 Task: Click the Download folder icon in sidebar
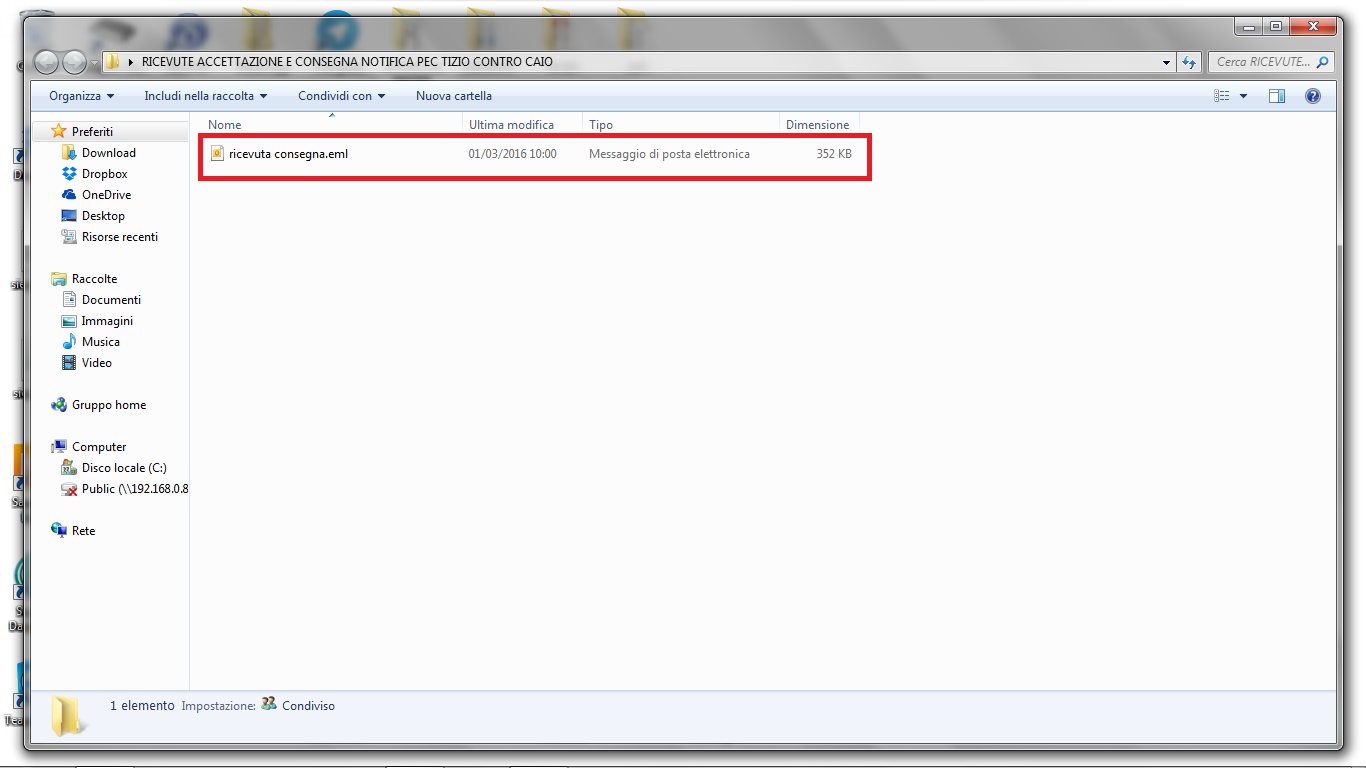[69, 153]
